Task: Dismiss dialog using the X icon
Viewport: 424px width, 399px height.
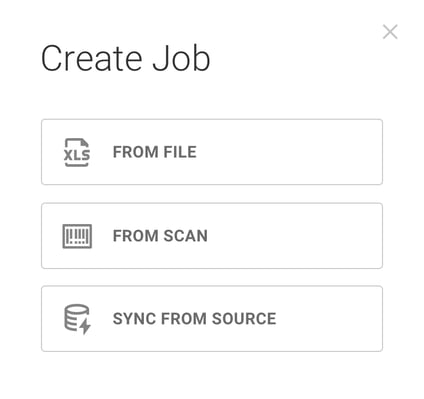Action: tap(390, 32)
